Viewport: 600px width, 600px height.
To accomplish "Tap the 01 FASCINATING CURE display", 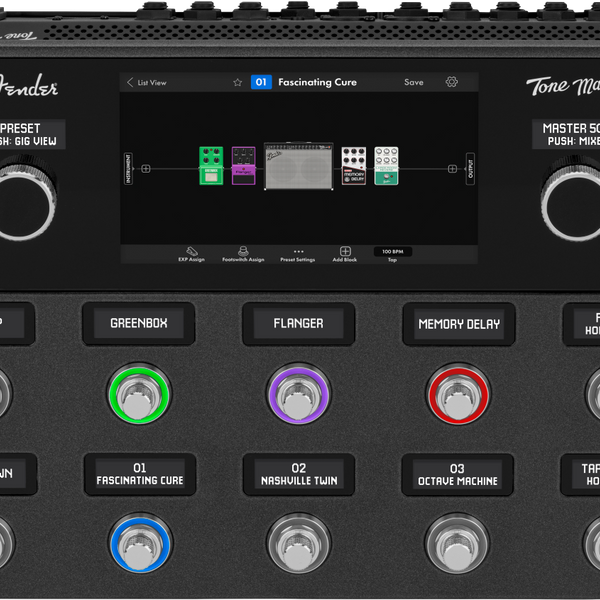I will tap(140, 474).
